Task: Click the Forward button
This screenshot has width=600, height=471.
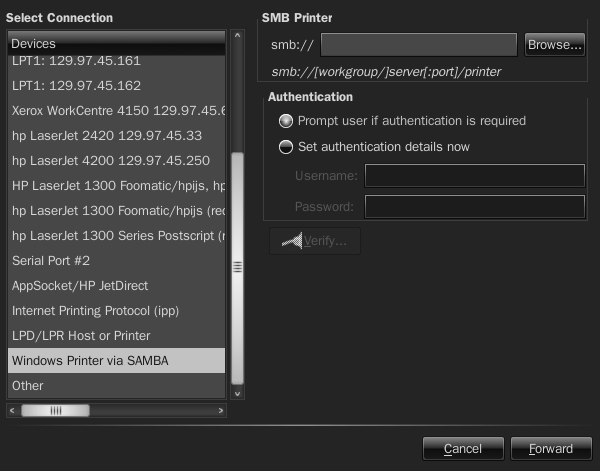Action: [x=551, y=448]
